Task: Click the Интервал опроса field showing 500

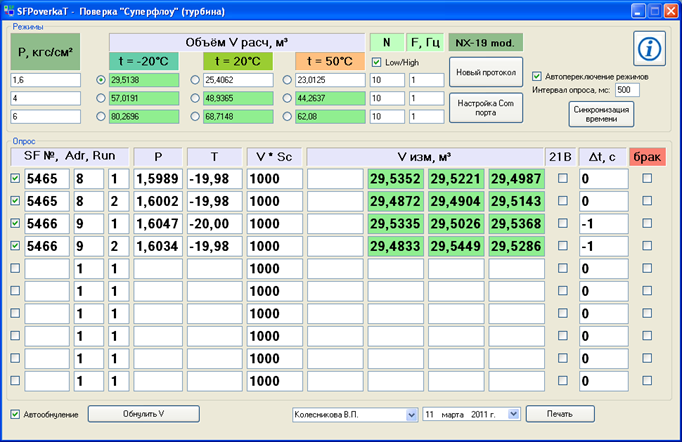Action: [627, 90]
